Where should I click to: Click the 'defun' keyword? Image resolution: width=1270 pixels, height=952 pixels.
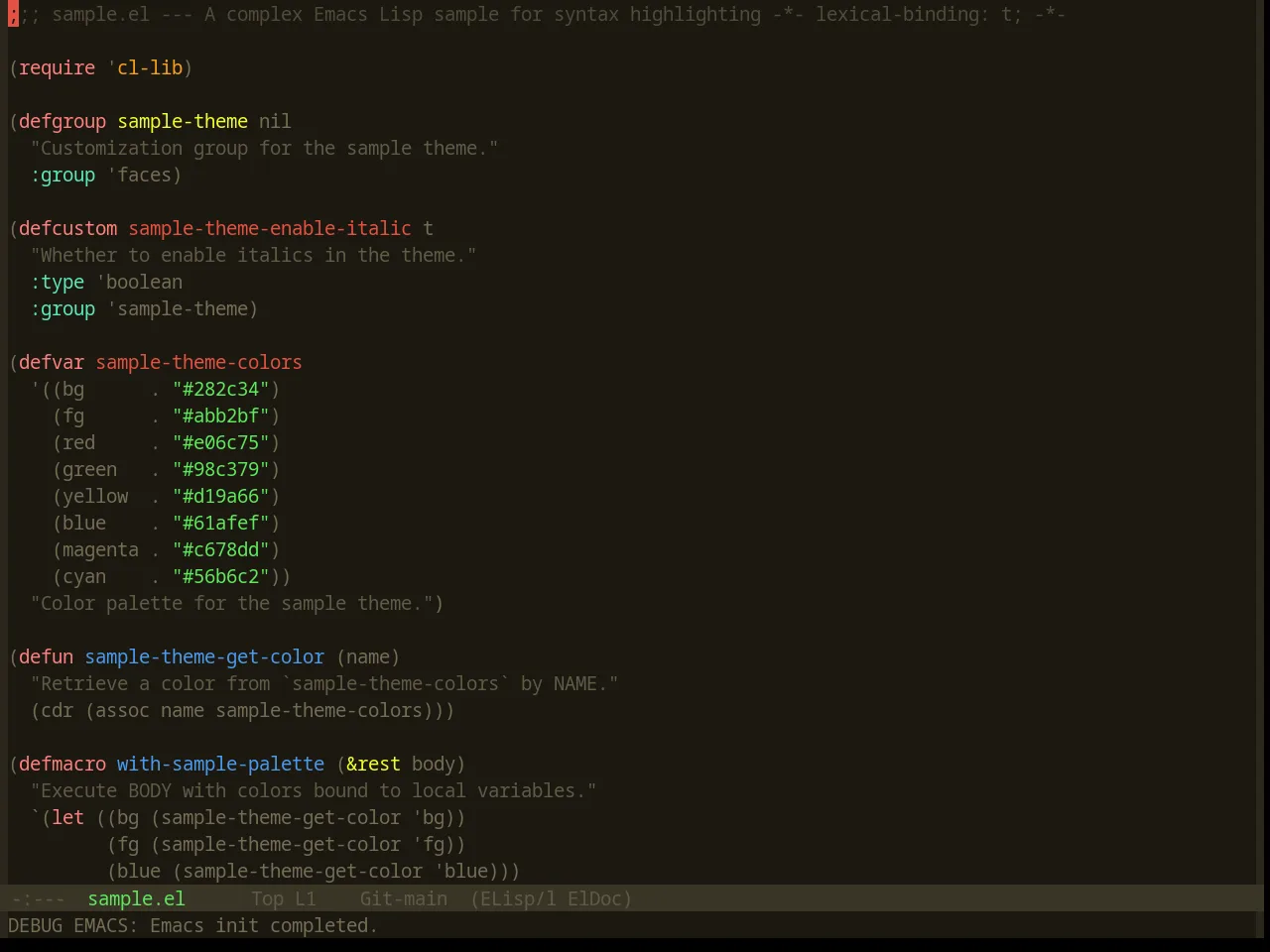pos(46,656)
